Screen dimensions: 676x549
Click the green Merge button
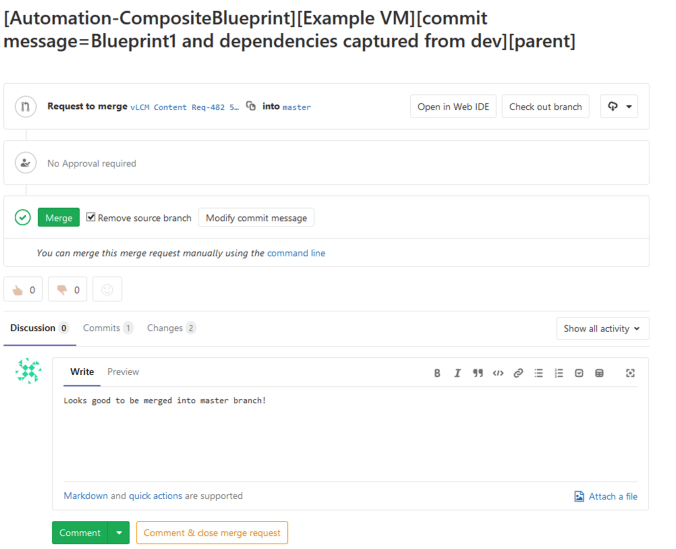click(59, 218)
